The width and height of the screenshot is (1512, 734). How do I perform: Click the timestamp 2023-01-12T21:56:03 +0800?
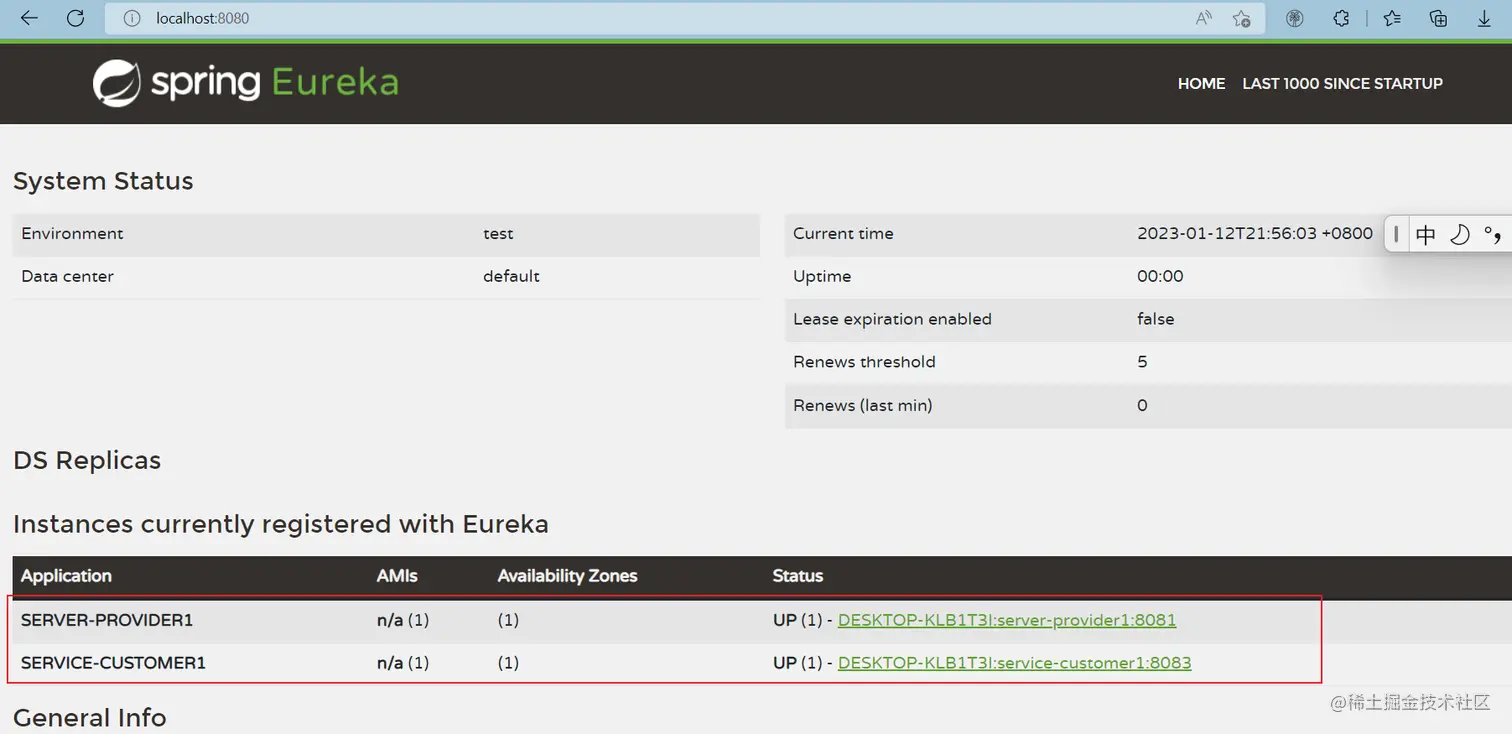1255,234
